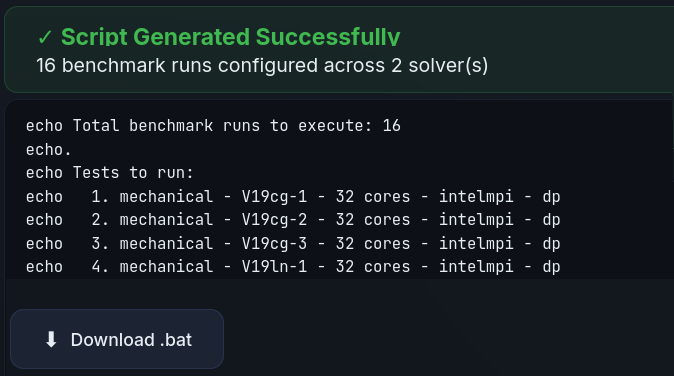Click dp at end of V19cg-2 row
The height and width of the screenshot is (376, 674).
click(551, 220)
